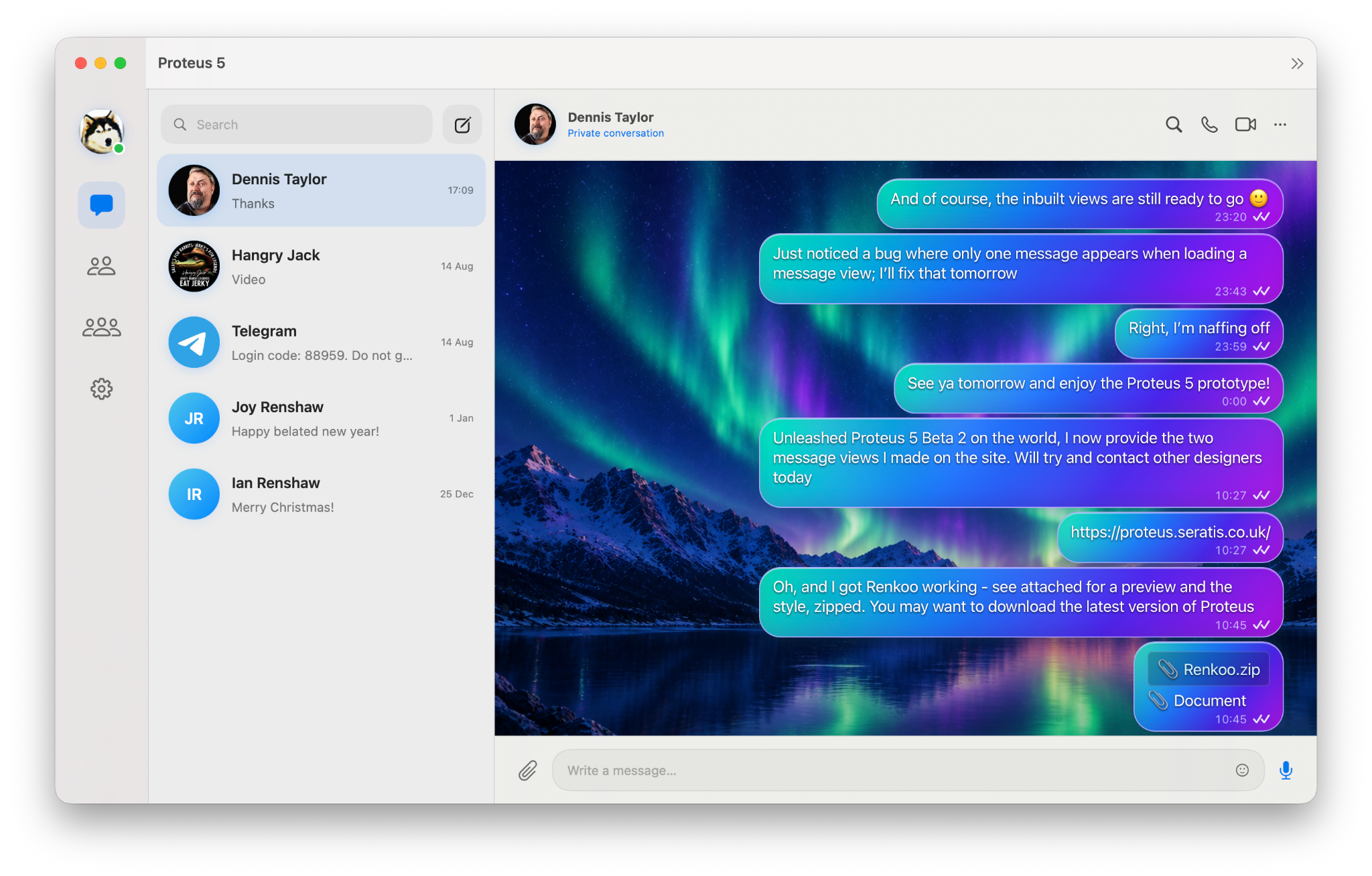Click the 'Unleashed Proteus 5 Beta 2' message

(x=1021, y=463)
